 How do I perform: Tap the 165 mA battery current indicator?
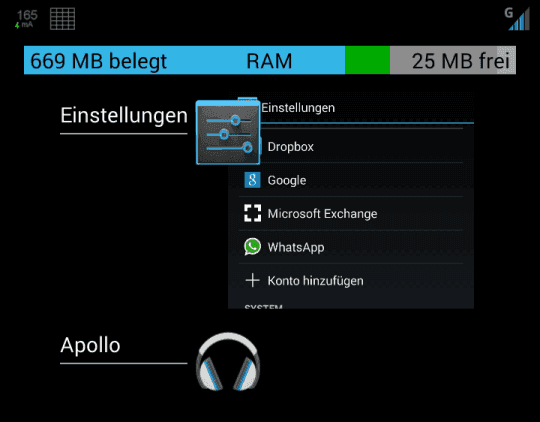click(x=26, y=19)
